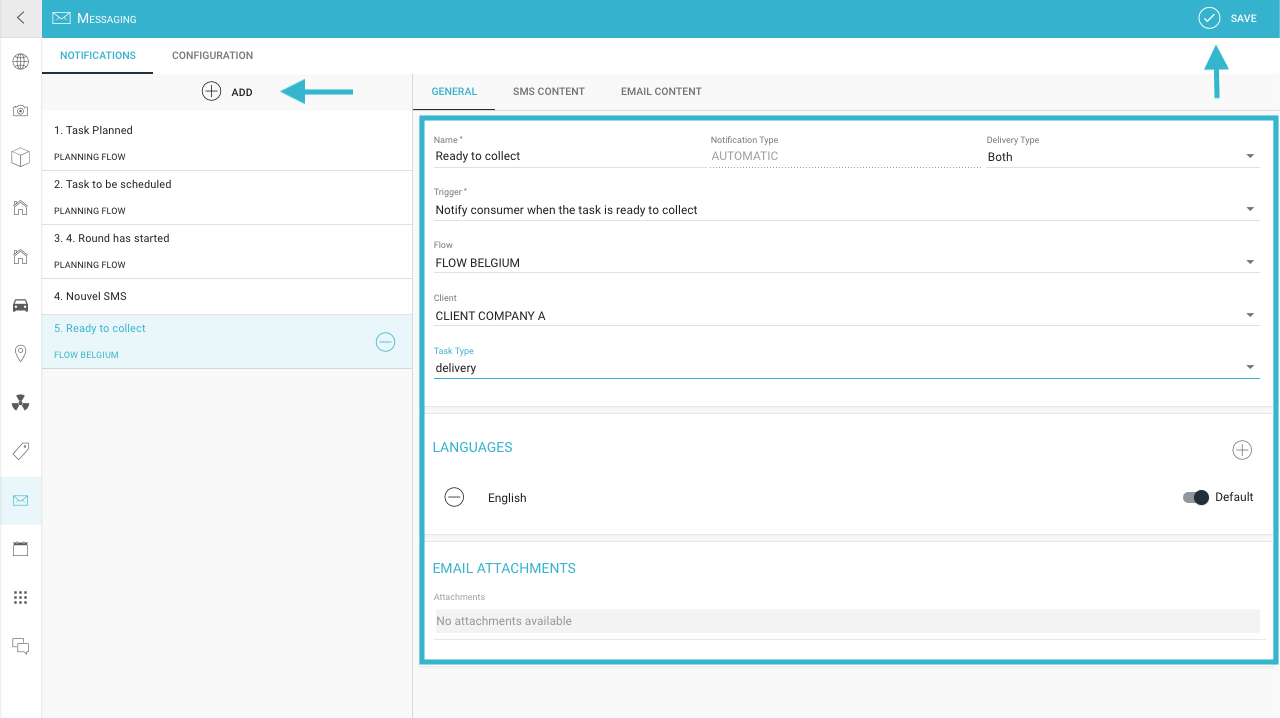
Task: Open the grid dots sidebar icon
Action: [20, 597]
